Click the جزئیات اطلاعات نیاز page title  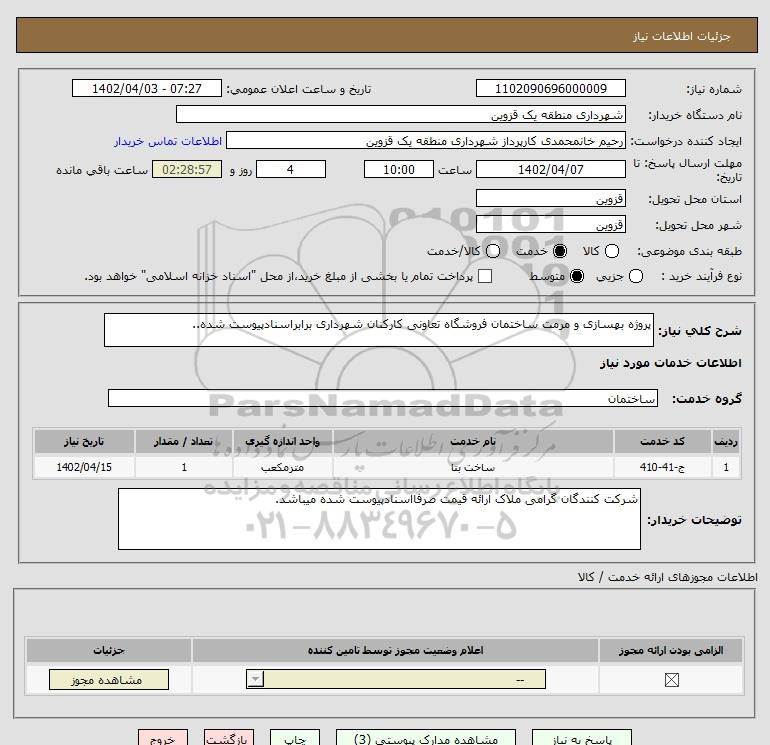point(682,36)
